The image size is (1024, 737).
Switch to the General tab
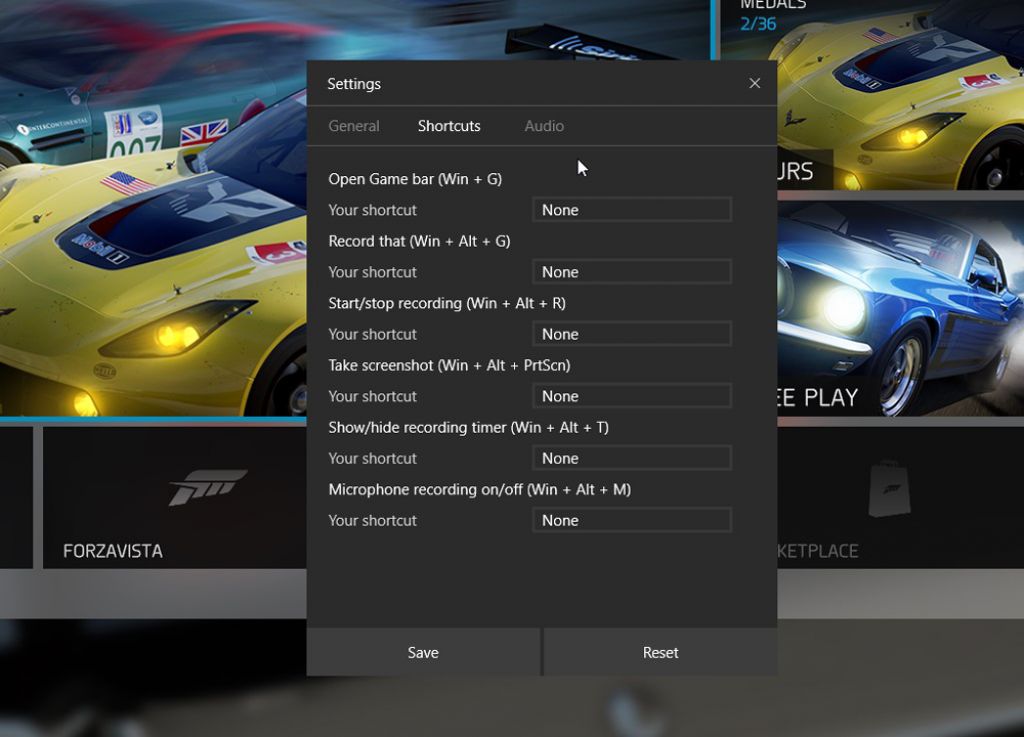(353, 126)
